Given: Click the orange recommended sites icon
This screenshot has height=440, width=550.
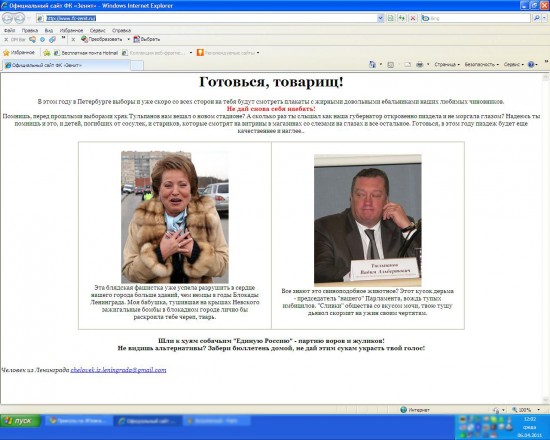Looking at the screenshot, I should [200, 53].
